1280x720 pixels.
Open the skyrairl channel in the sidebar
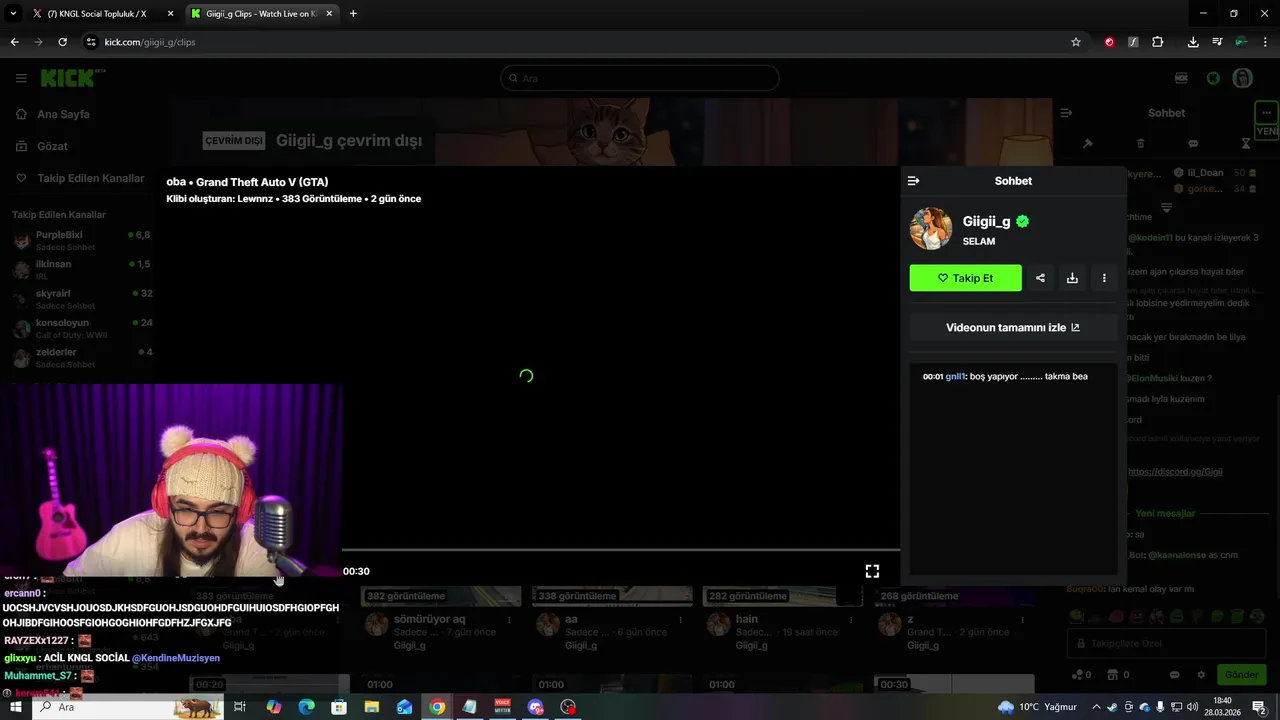pyautogui.click(x=82, y=299)
